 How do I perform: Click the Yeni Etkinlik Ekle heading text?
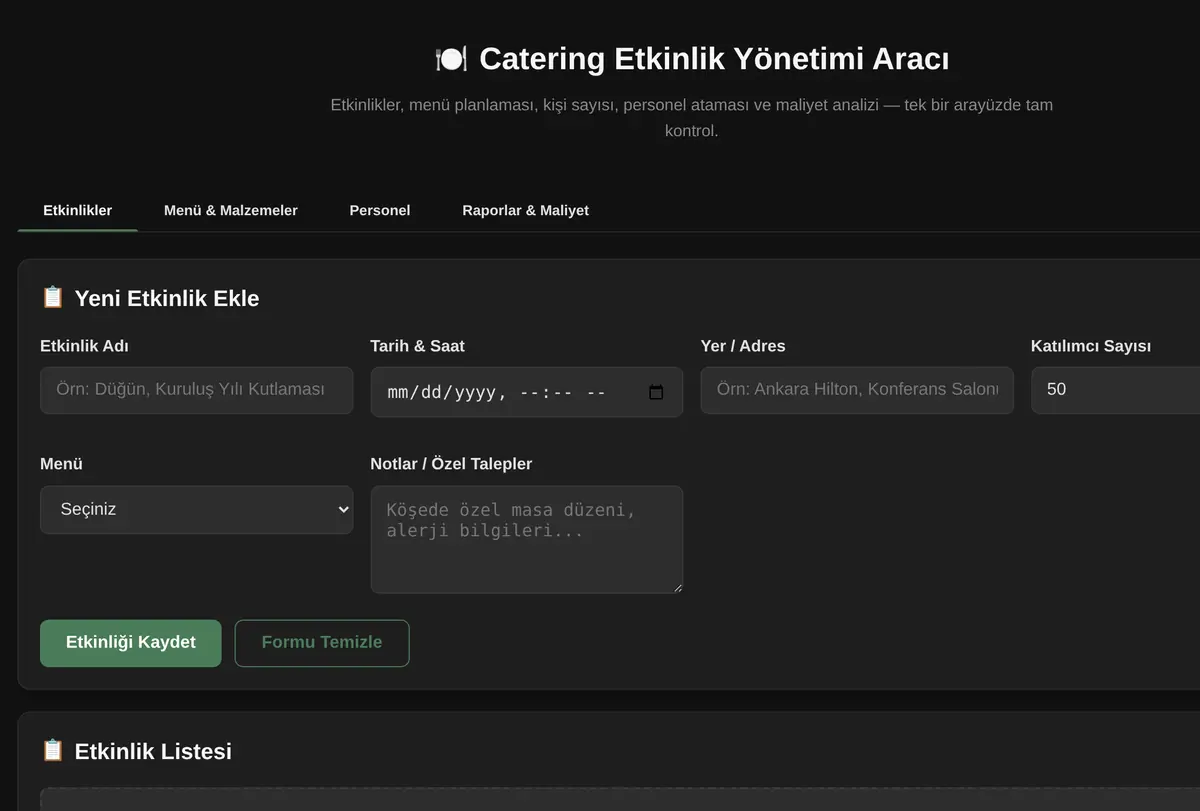click(x=167, y=298)
